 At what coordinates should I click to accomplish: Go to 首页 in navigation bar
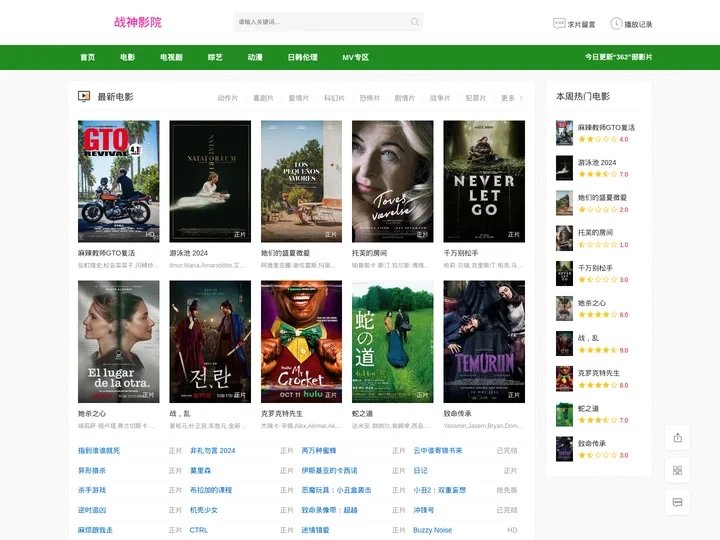coord(87,57)
